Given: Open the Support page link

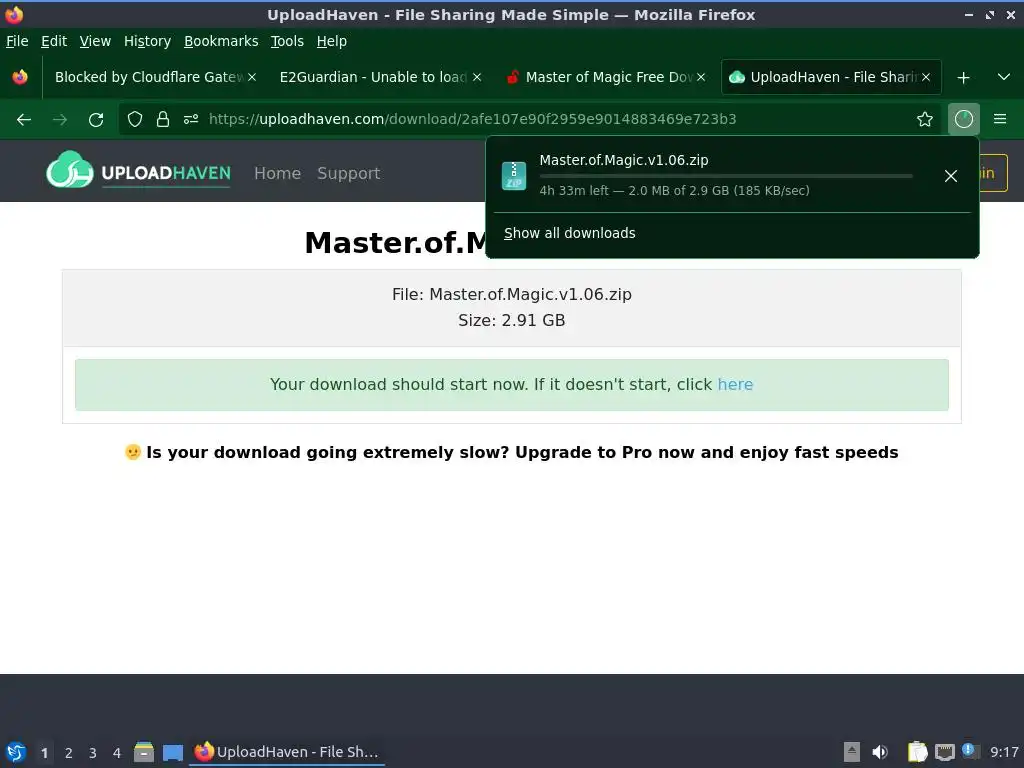Looking at the screenshot, I should (348, 174).
